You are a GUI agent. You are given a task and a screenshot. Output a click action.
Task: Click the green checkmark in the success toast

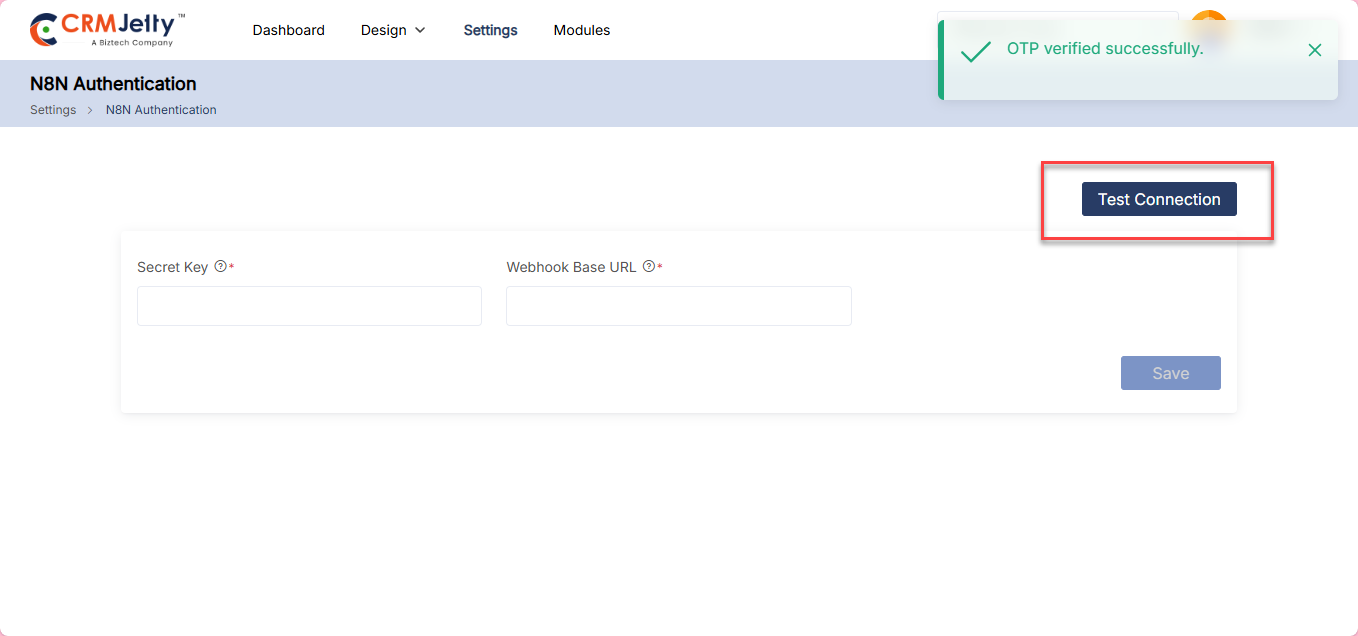975,52
